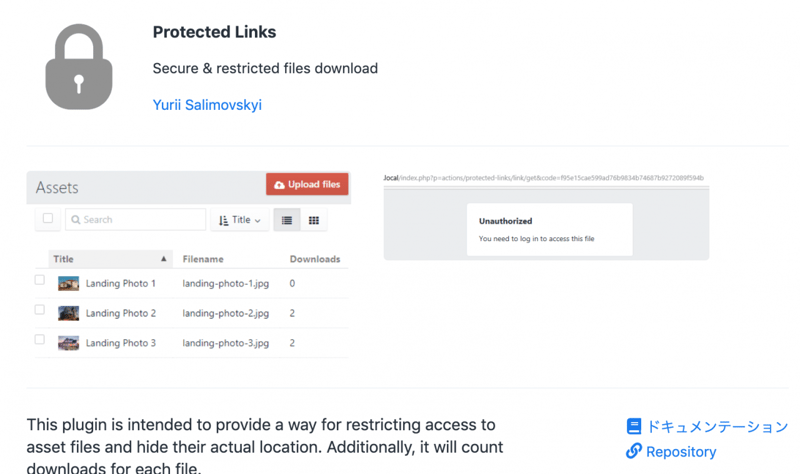Select the Landing Photo 3 row checkbox
This screenshot has height=474, width=800.
(x=40, y=340)
